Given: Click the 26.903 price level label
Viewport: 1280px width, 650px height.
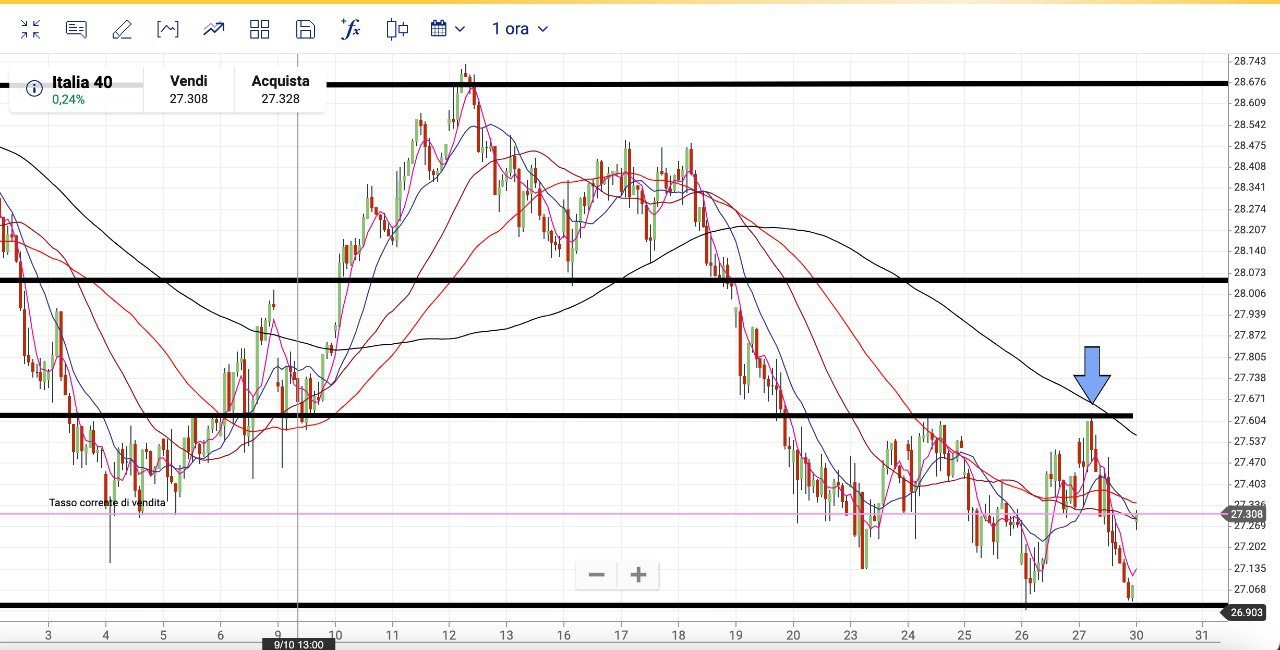Looking at the screenshot, I should (x=1247, y=612).
